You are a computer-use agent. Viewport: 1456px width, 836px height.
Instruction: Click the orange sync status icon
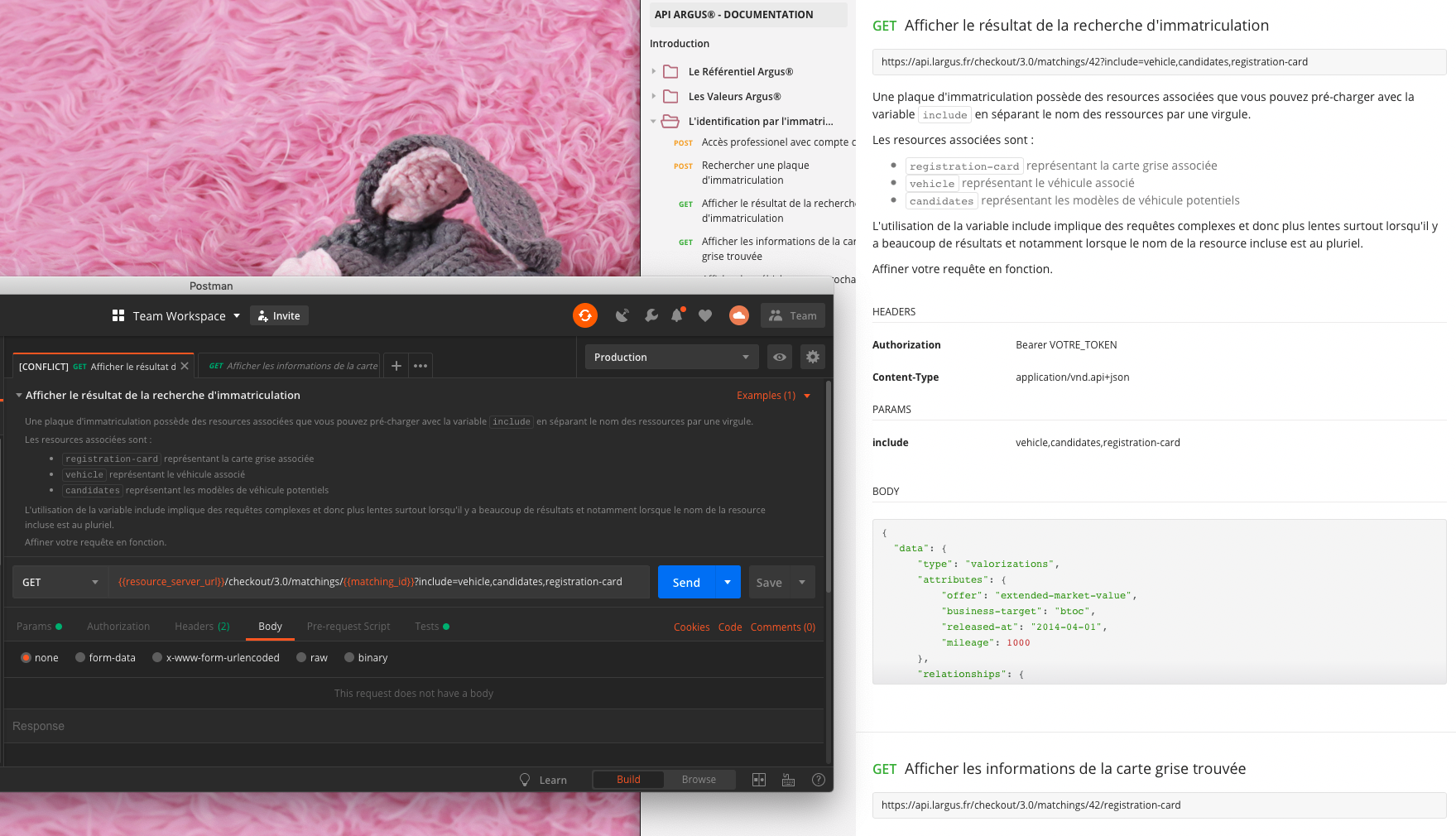pos(585,315)
